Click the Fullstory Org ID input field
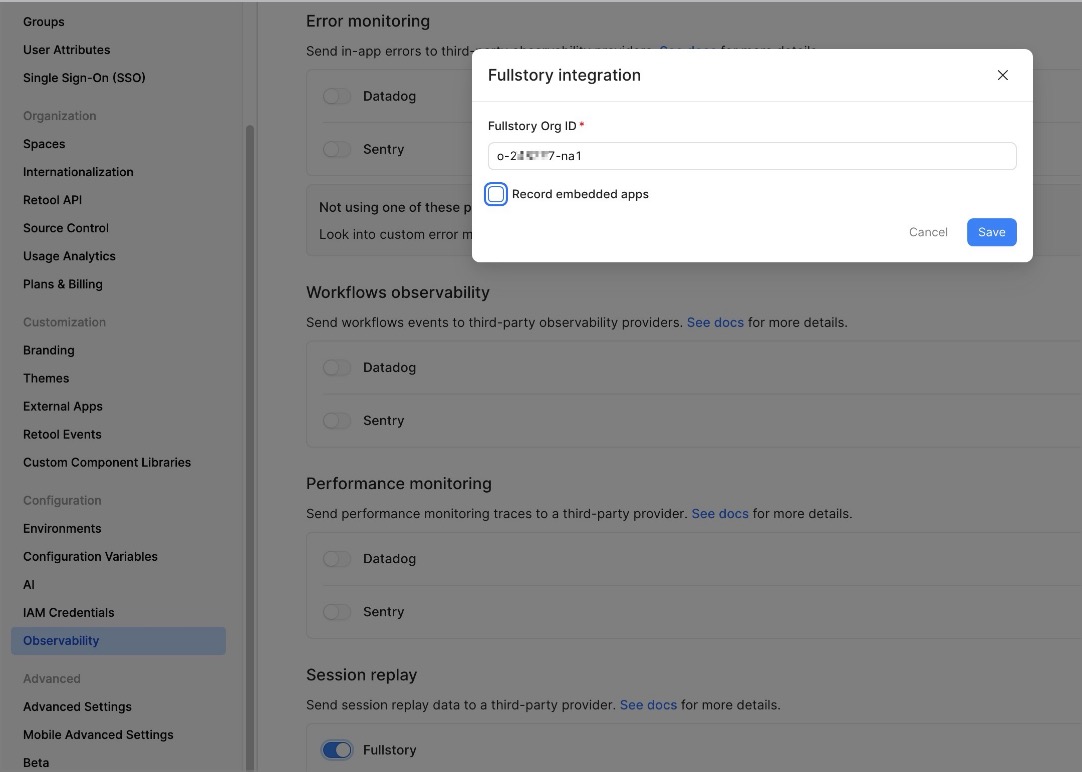This screenshot has height=772, width=1082. 752,156
